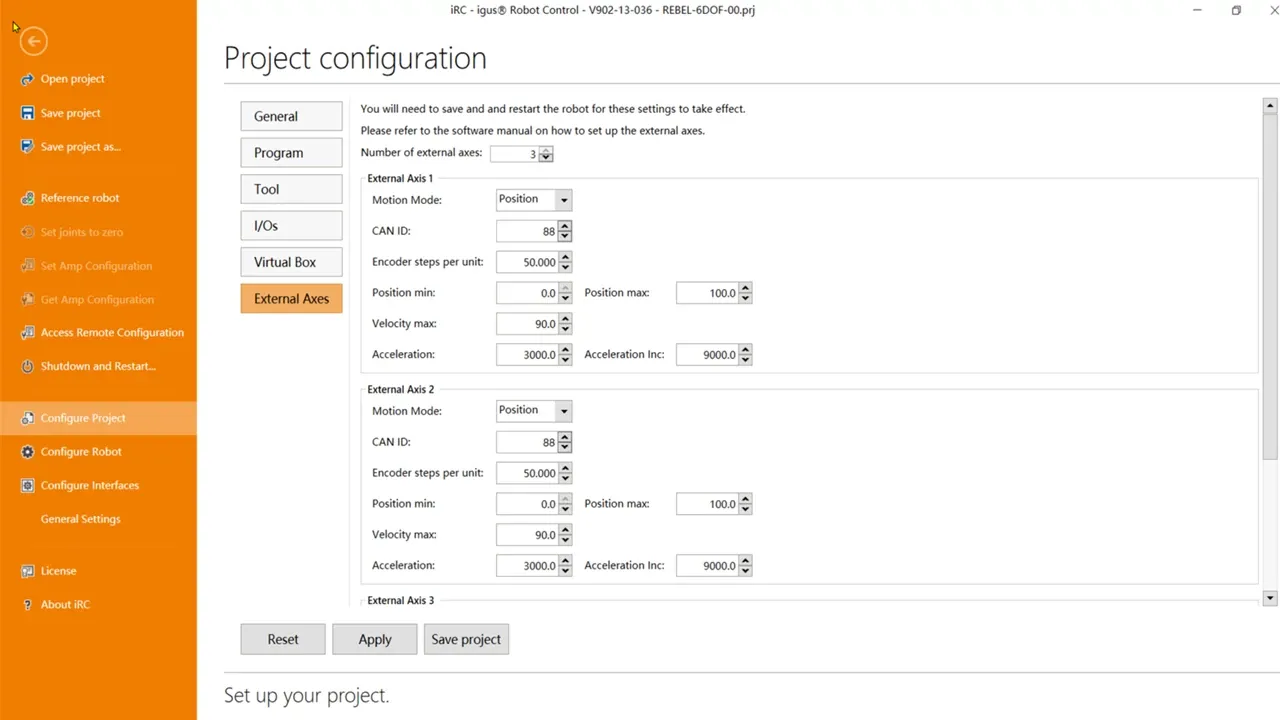Click the License icon
The image size is (1280, 720).
(x=28, y=571)
